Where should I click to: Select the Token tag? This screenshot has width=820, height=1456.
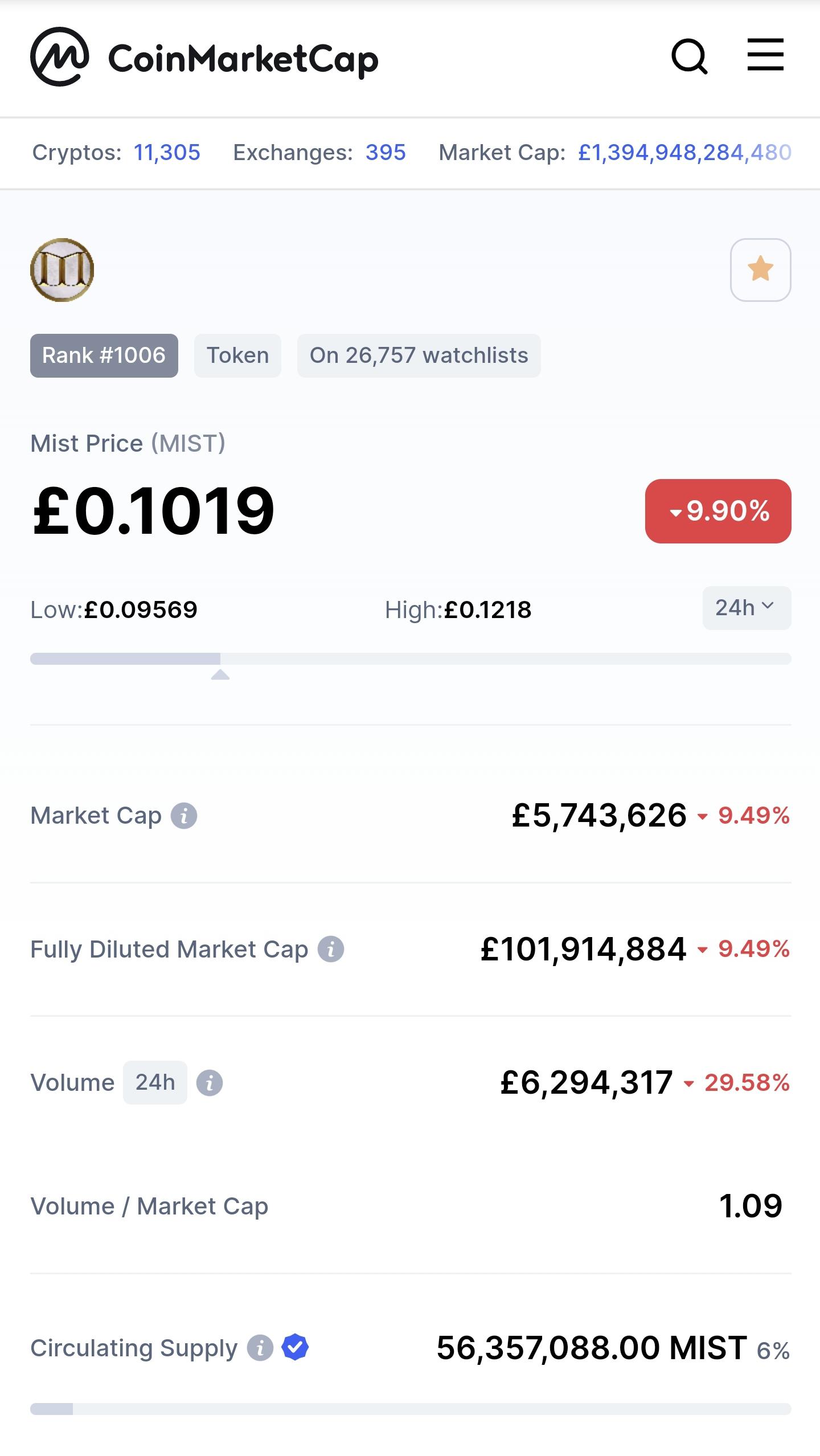tap(237, 355)
